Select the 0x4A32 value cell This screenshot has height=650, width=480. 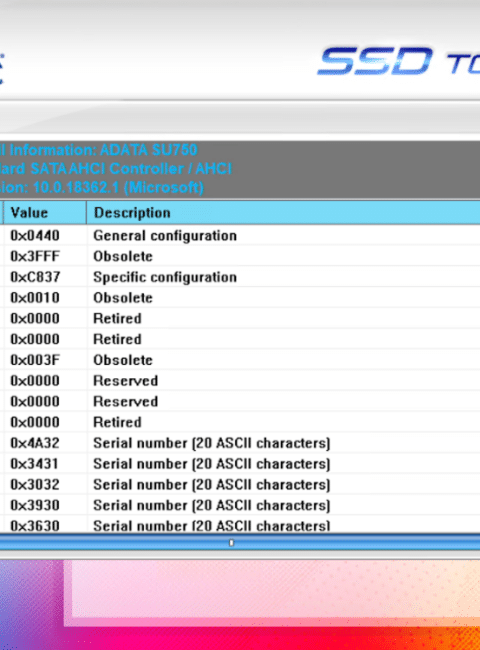pyautogui.click(x=35, y=443)
